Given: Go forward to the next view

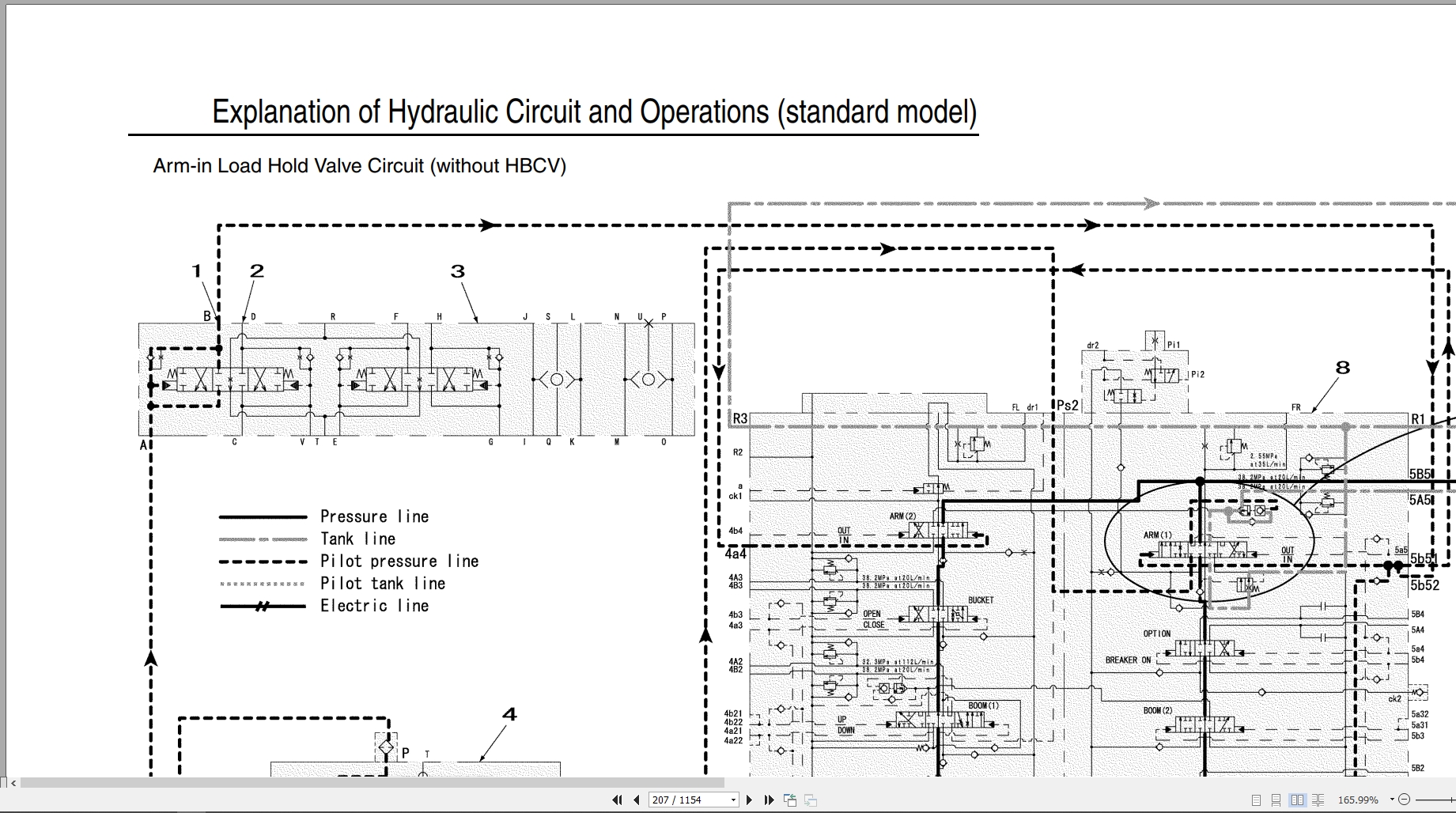Looking at the screenshot, I should coord(810,800).
